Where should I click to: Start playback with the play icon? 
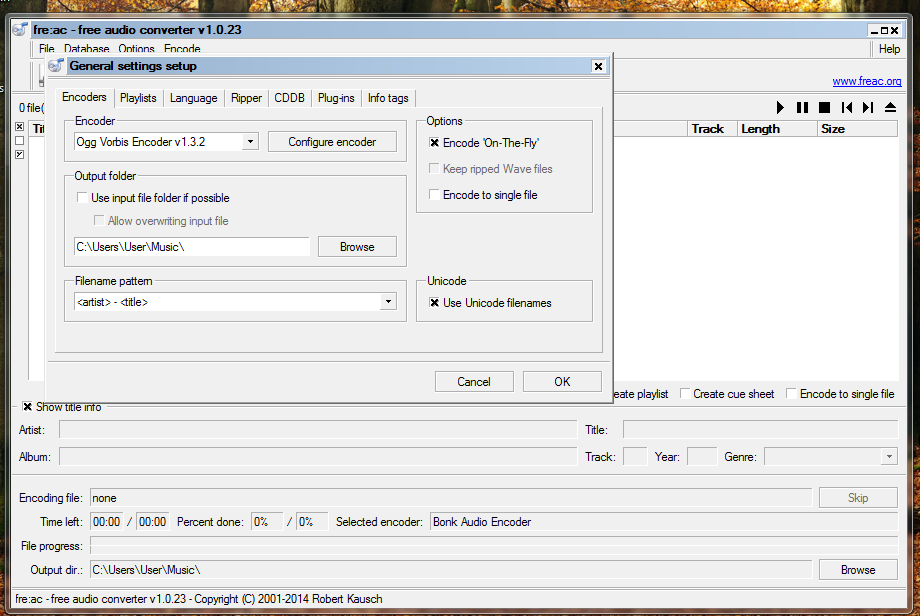click(x=780, y=107)
